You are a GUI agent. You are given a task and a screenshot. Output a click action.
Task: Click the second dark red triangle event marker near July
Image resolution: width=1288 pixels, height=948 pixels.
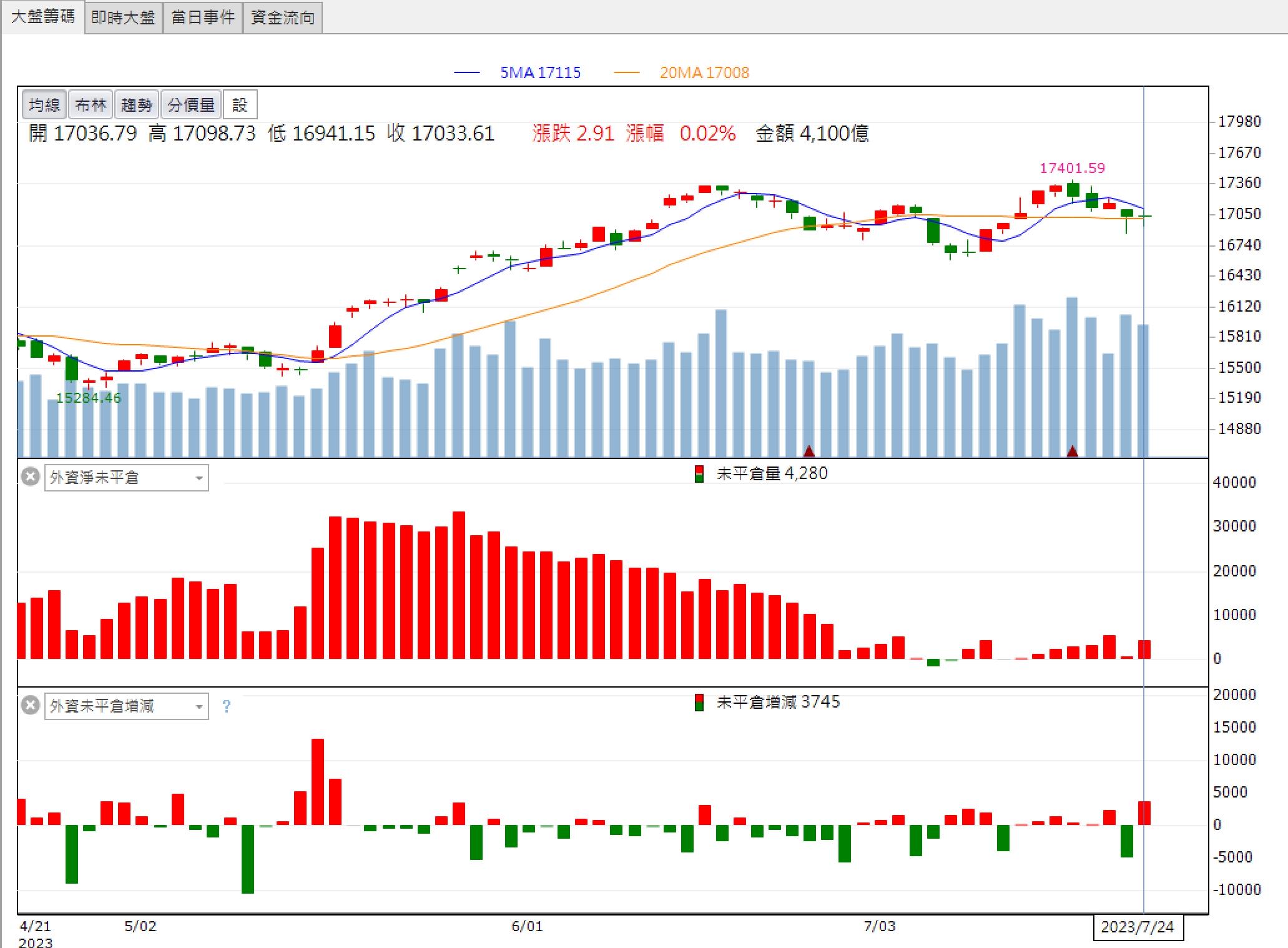1073,451
